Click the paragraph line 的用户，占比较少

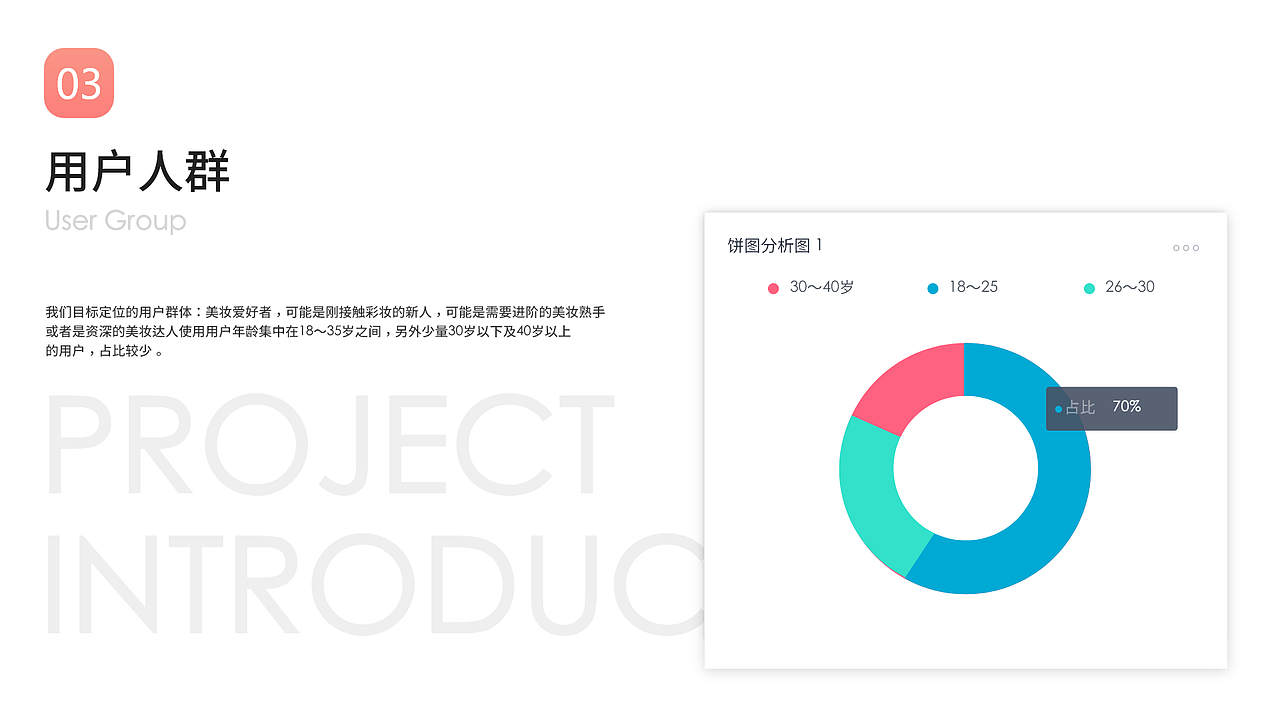click(x=104, y=351)
